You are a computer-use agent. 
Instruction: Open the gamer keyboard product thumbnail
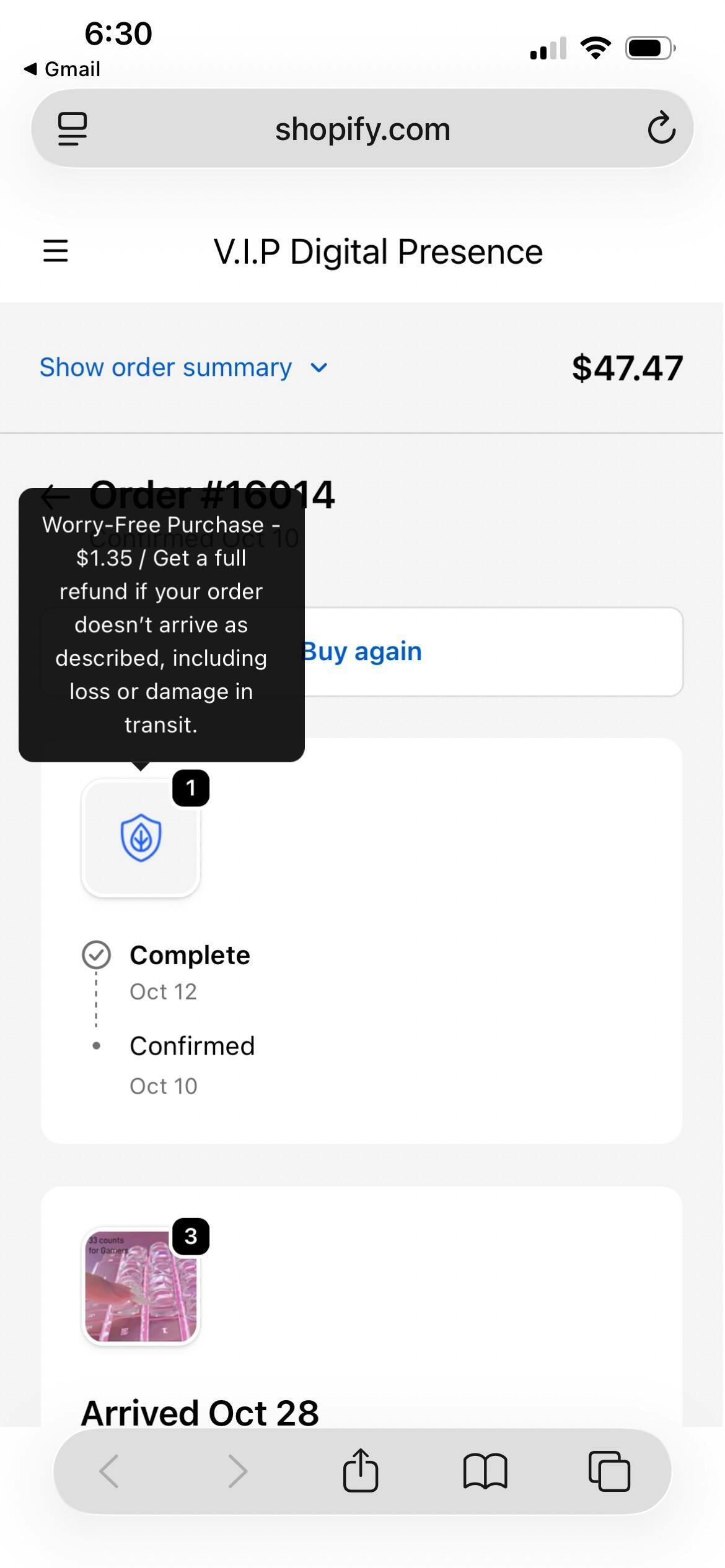(x=141, y=1286)
